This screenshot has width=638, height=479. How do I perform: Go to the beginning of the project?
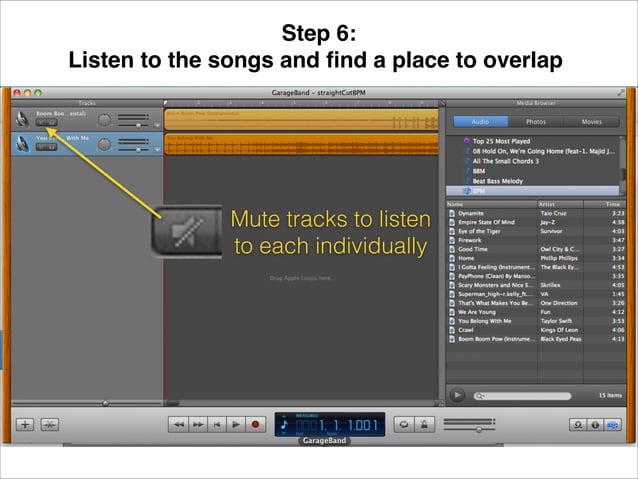pos(217,424)
